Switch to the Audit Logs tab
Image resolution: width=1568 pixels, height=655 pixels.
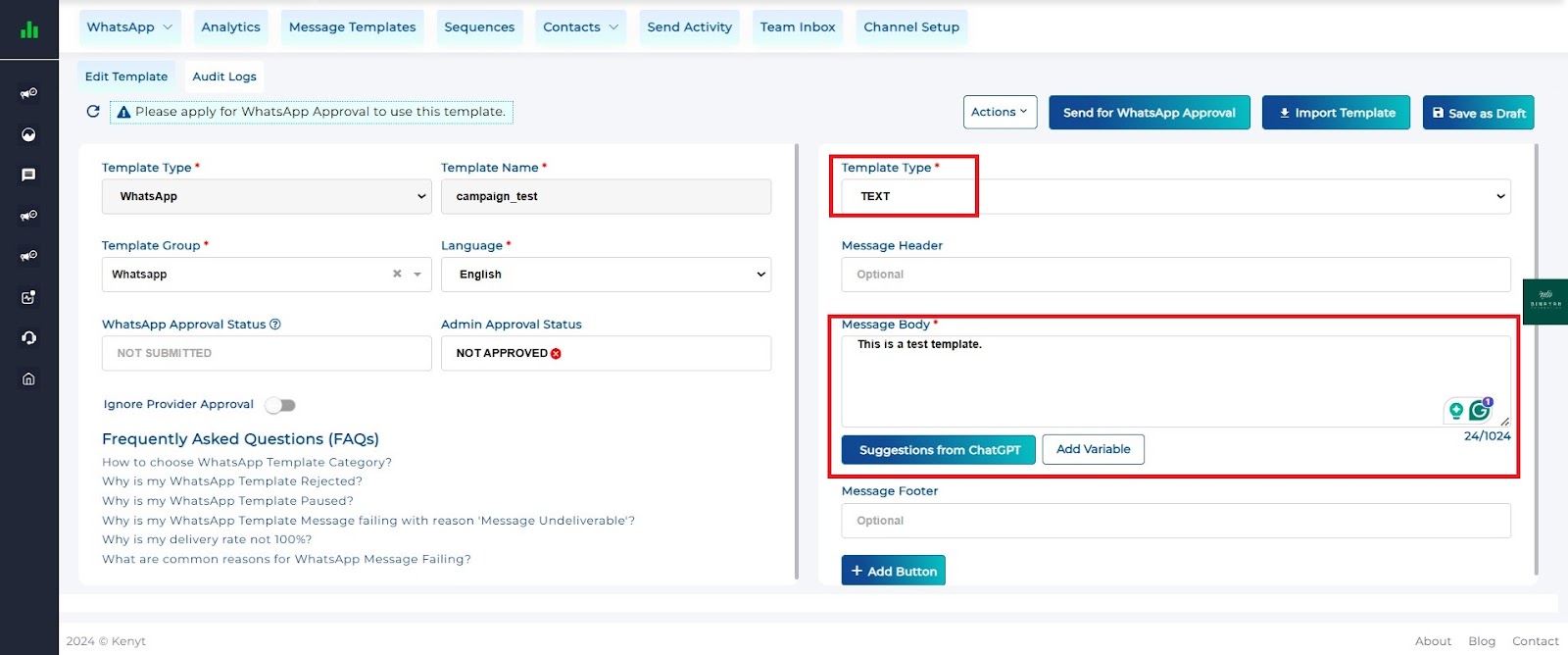[224, 76]
